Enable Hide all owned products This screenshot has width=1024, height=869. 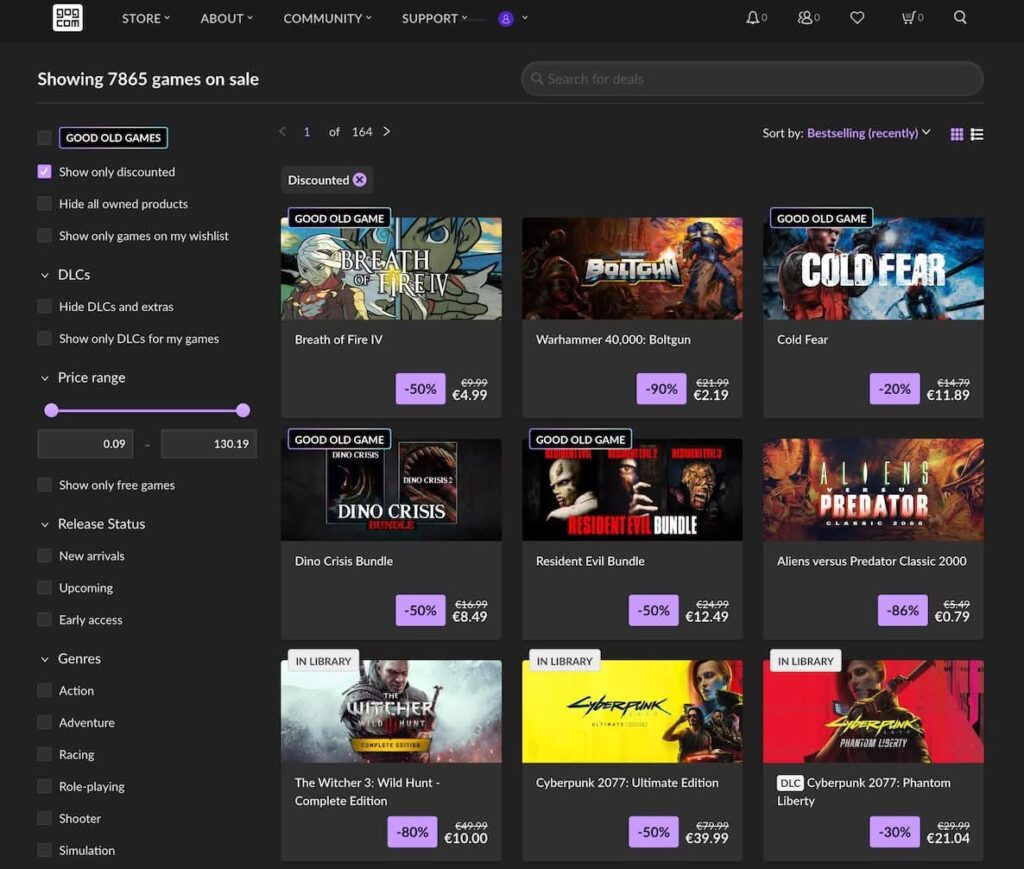[44, 203]
